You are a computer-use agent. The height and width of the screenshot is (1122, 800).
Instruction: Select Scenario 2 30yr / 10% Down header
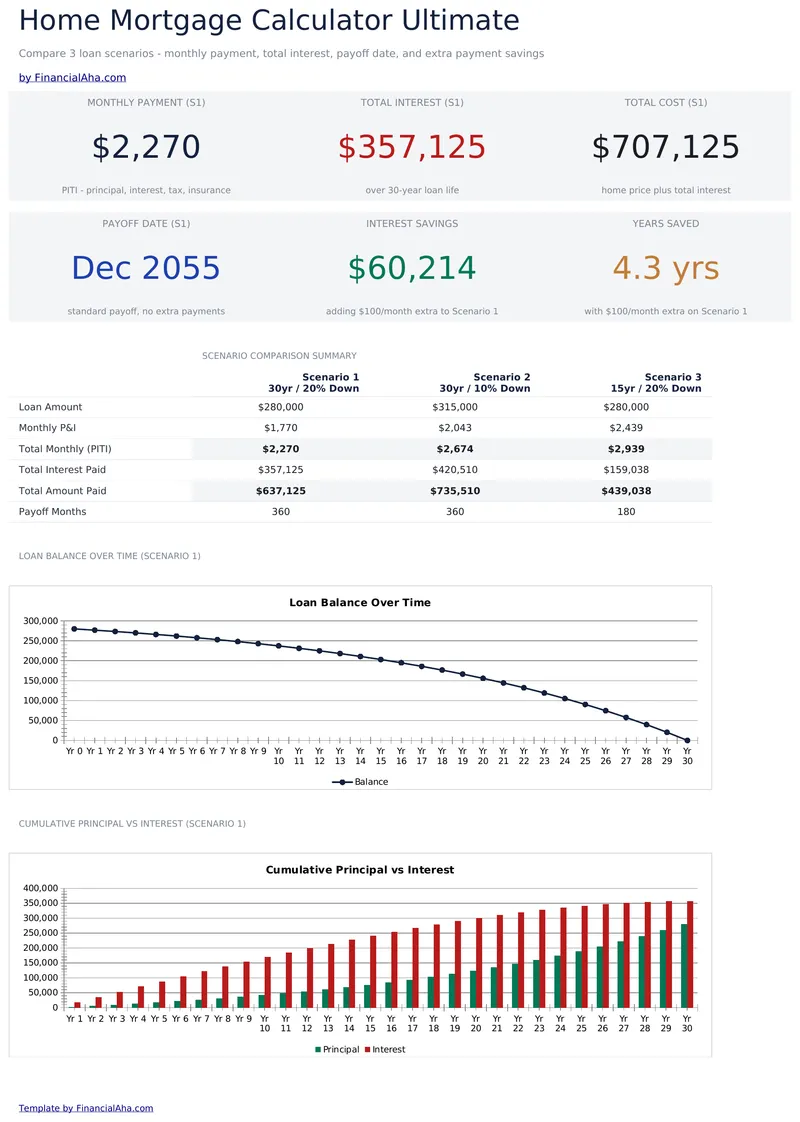pos(484,383)
